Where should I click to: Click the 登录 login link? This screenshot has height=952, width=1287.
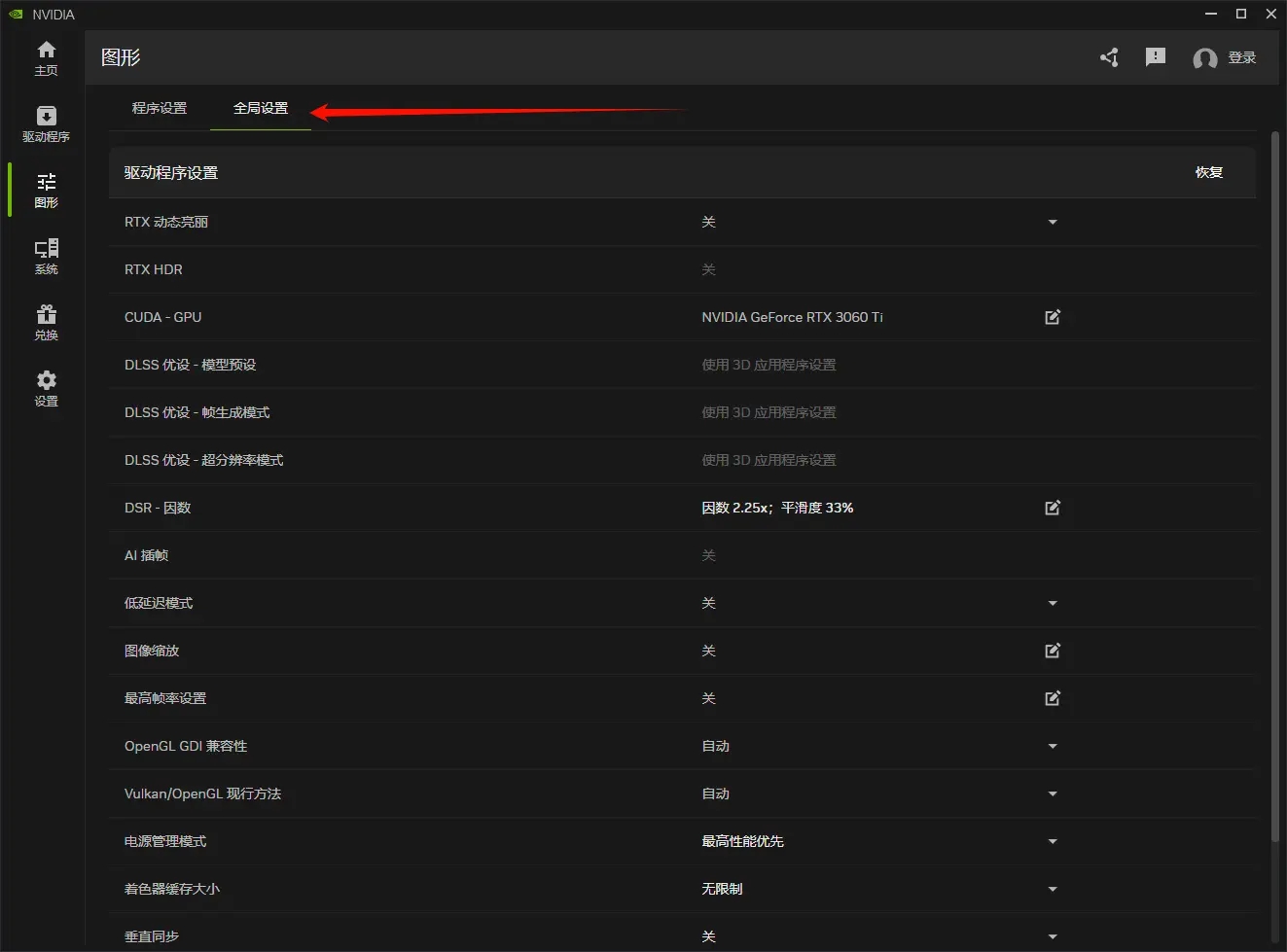[x=1242, y=57]
